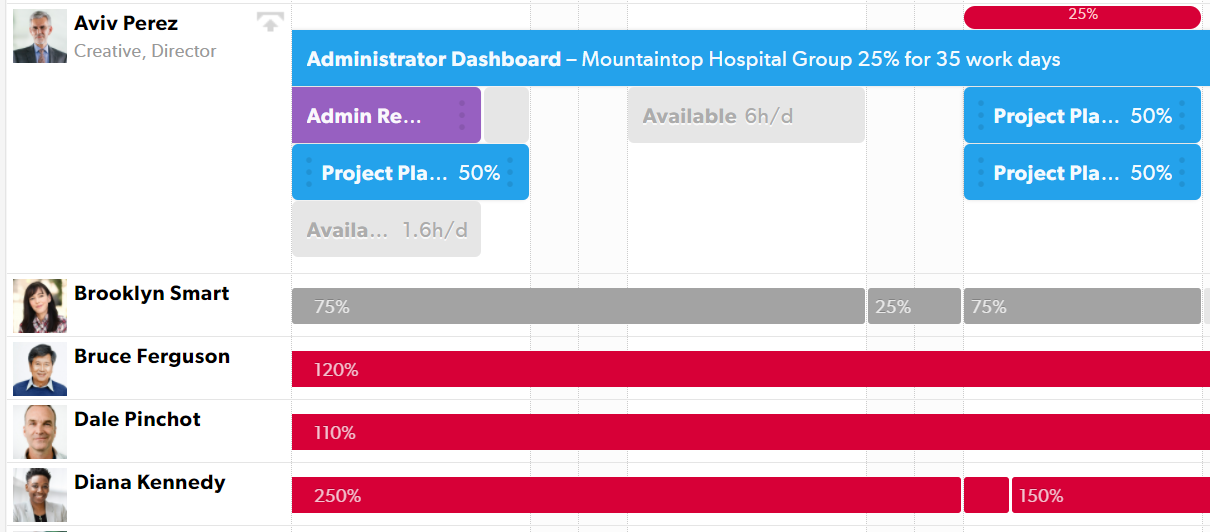
Task: Open the Administrator Dashboard assignment bar
Action: pyautogui.click(x=751, y=59)
